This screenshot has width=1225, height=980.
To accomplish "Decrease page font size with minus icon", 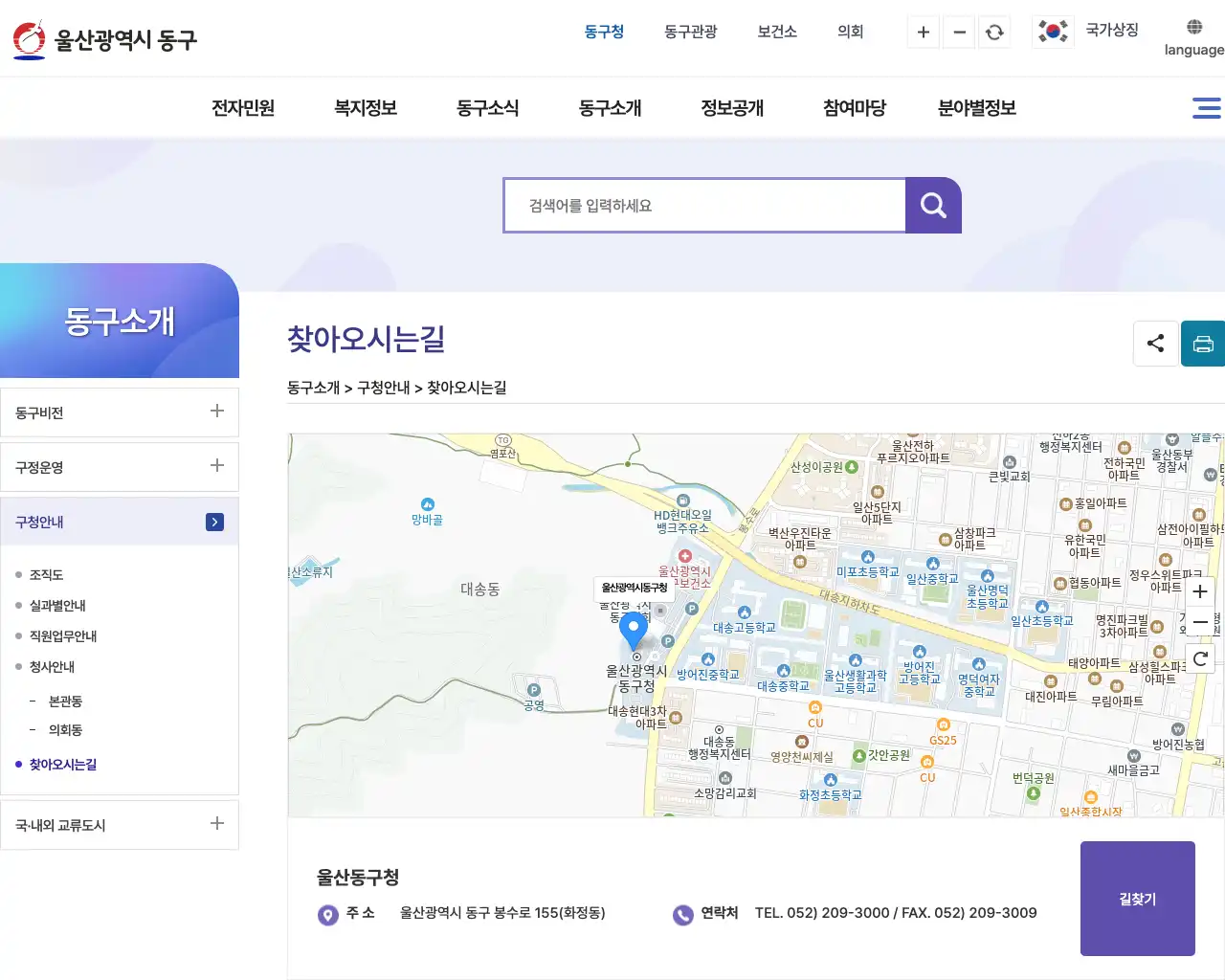I will point(959,33).
